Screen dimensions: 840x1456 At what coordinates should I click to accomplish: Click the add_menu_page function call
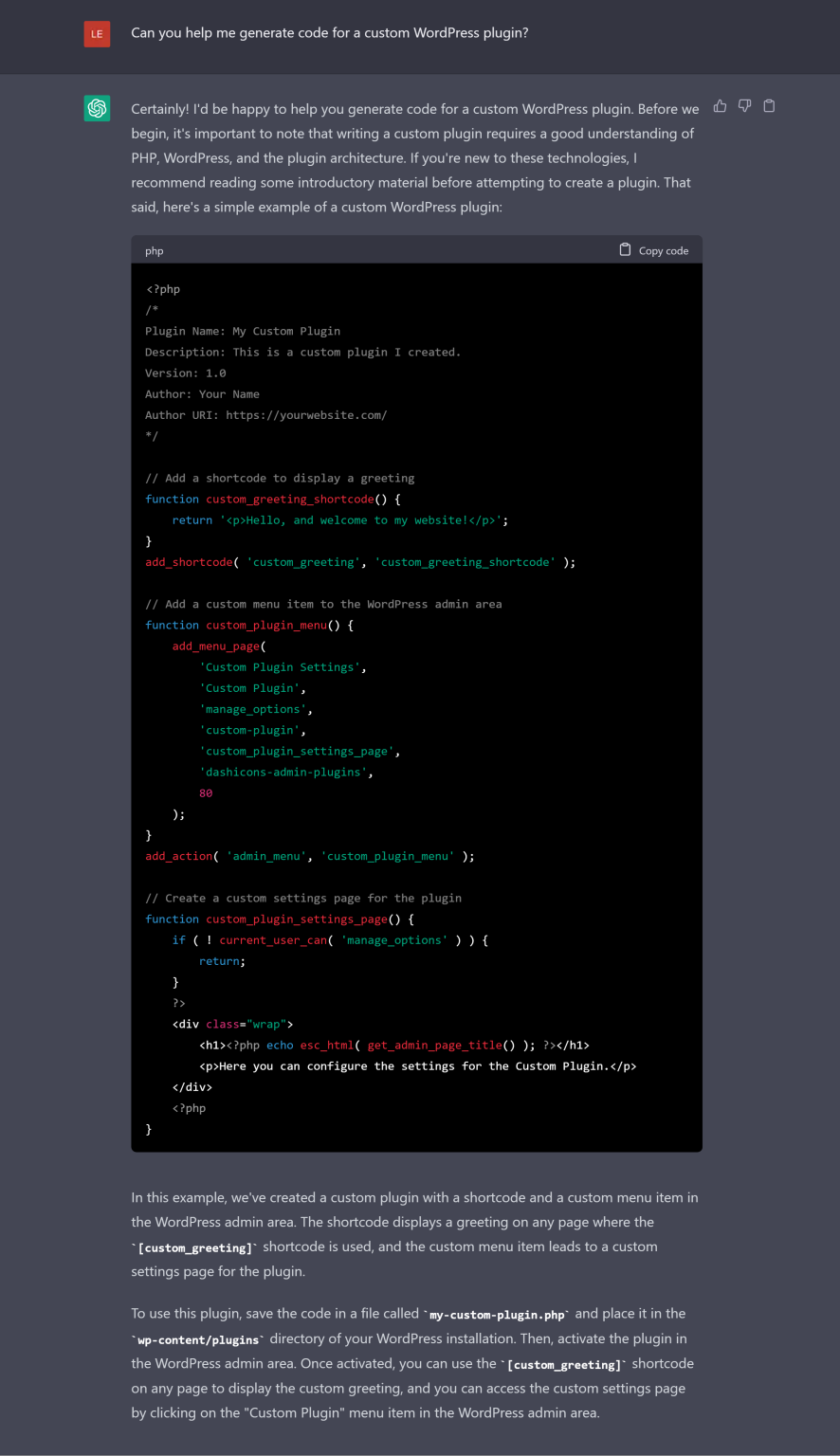[x=219, y=646]
